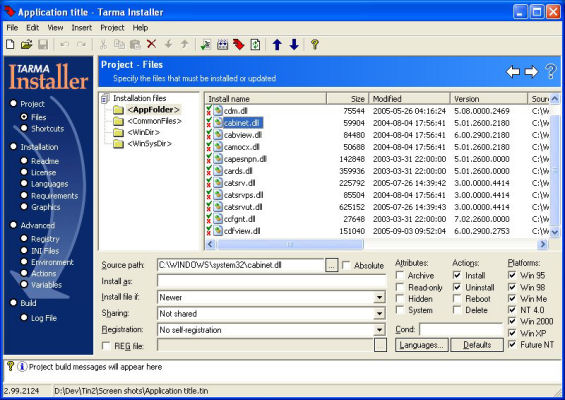Click the Installation files root node

click(139, 98)
